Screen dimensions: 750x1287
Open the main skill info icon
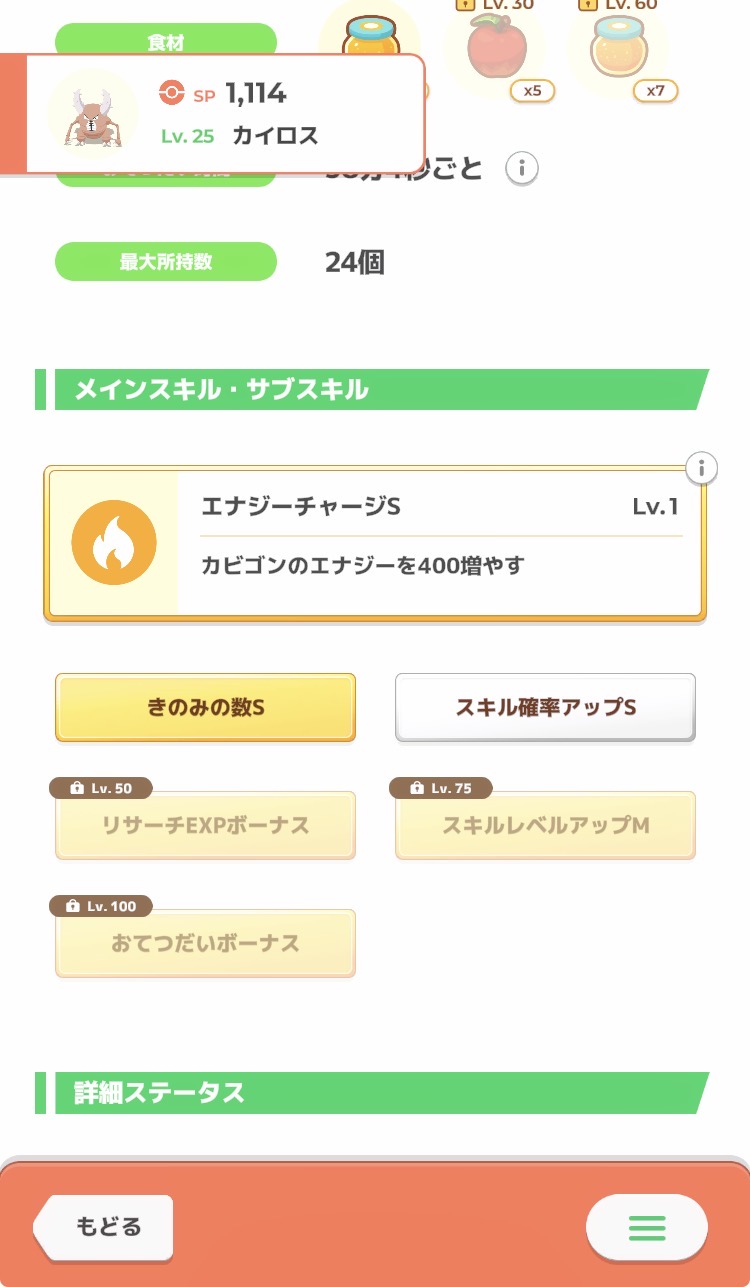tap(702, 467)
